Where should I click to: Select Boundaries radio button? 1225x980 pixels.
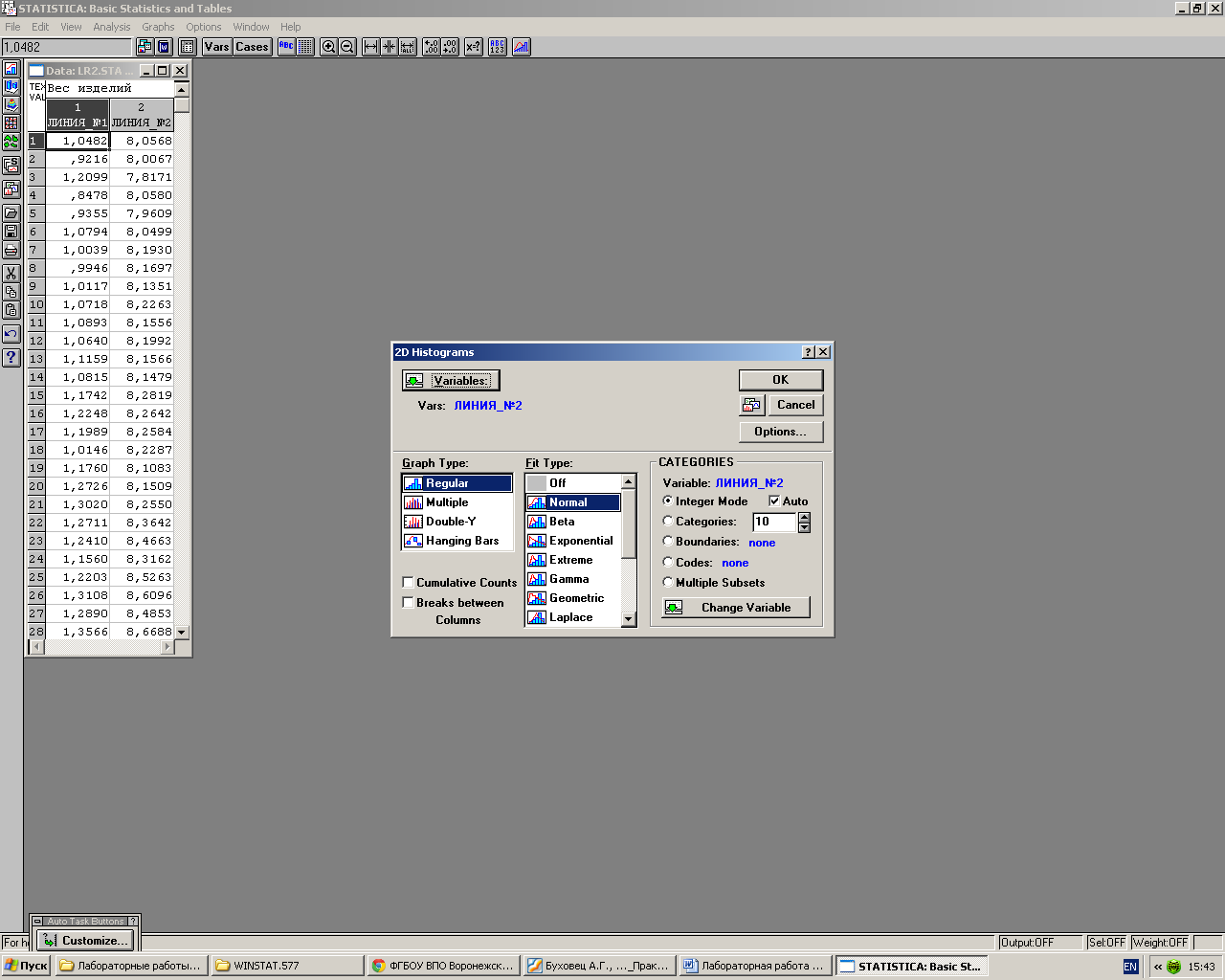(x=668, y=541)
